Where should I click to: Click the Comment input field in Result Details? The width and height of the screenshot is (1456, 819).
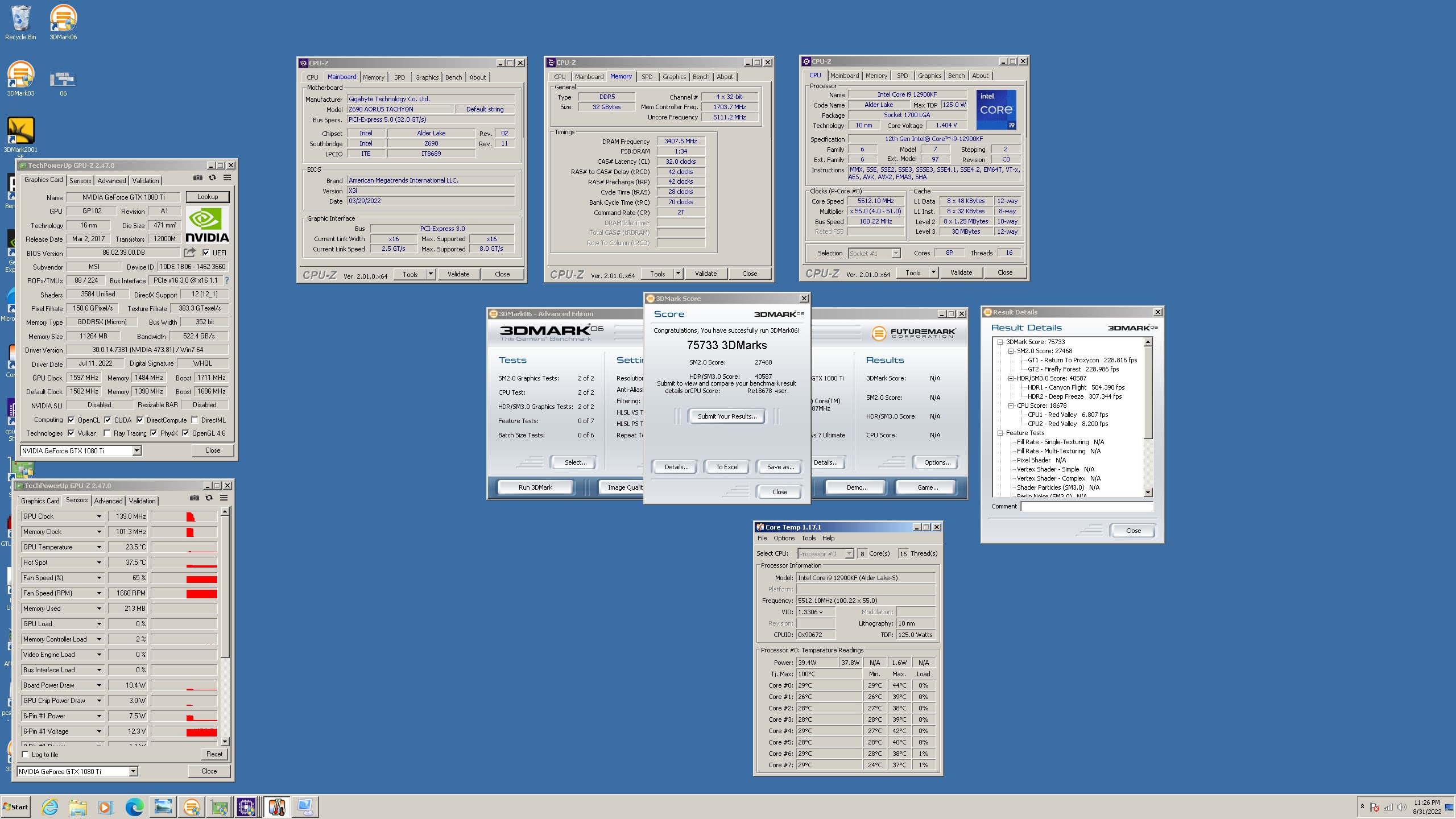(1087, 506)
